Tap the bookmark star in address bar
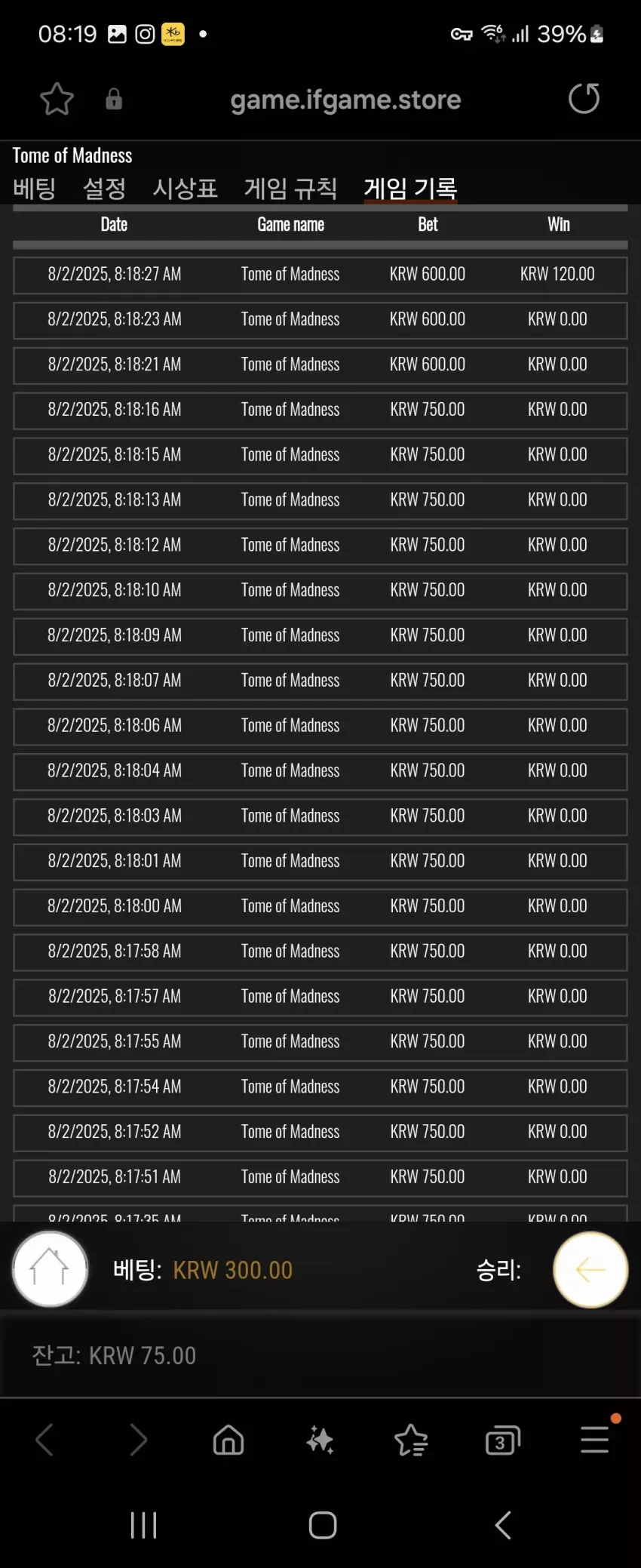 pyautogui.click(x=57, y=99)
